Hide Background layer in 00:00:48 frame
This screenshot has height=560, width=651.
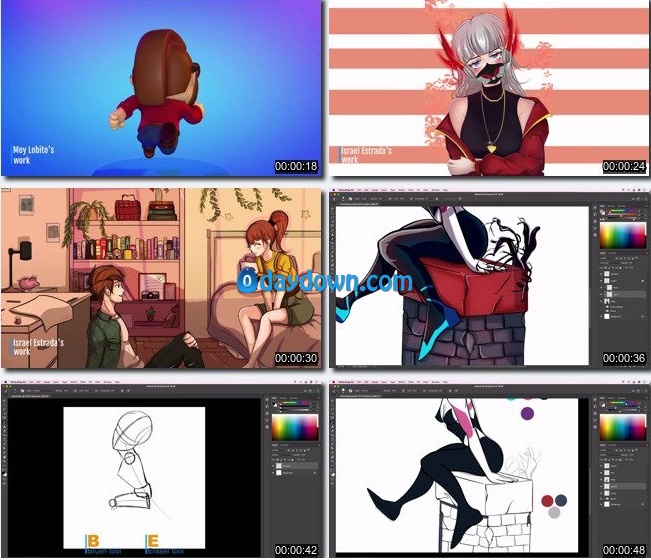601,504
